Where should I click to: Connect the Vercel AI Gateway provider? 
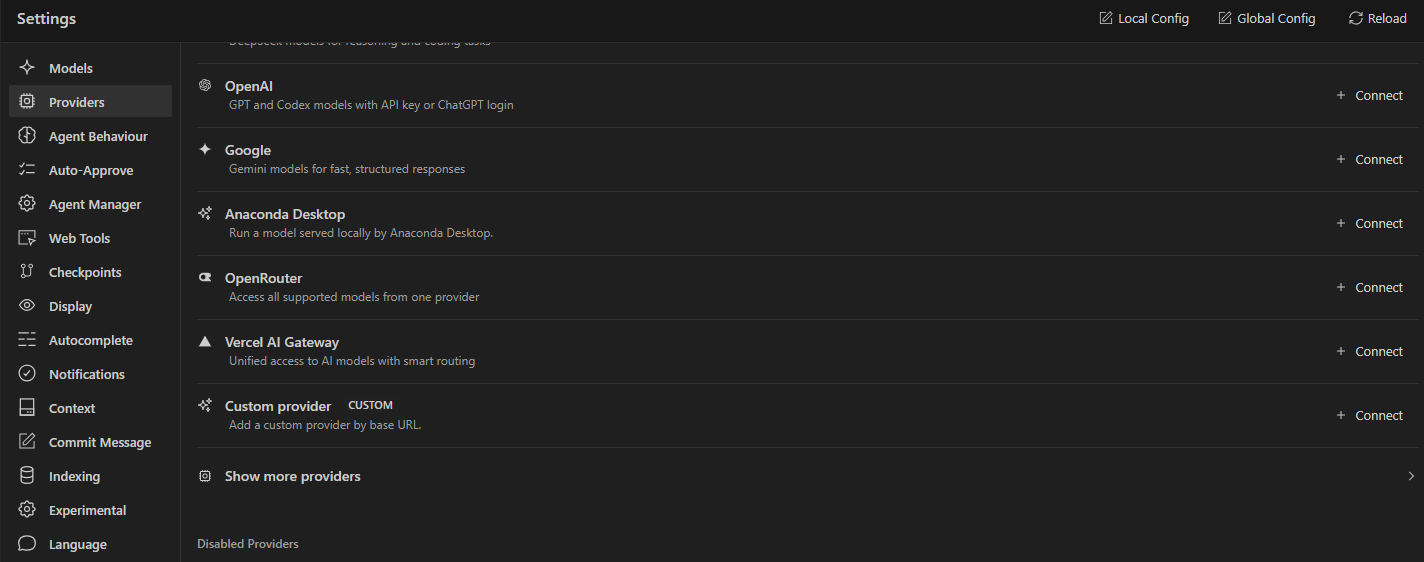pos(1370,352)
